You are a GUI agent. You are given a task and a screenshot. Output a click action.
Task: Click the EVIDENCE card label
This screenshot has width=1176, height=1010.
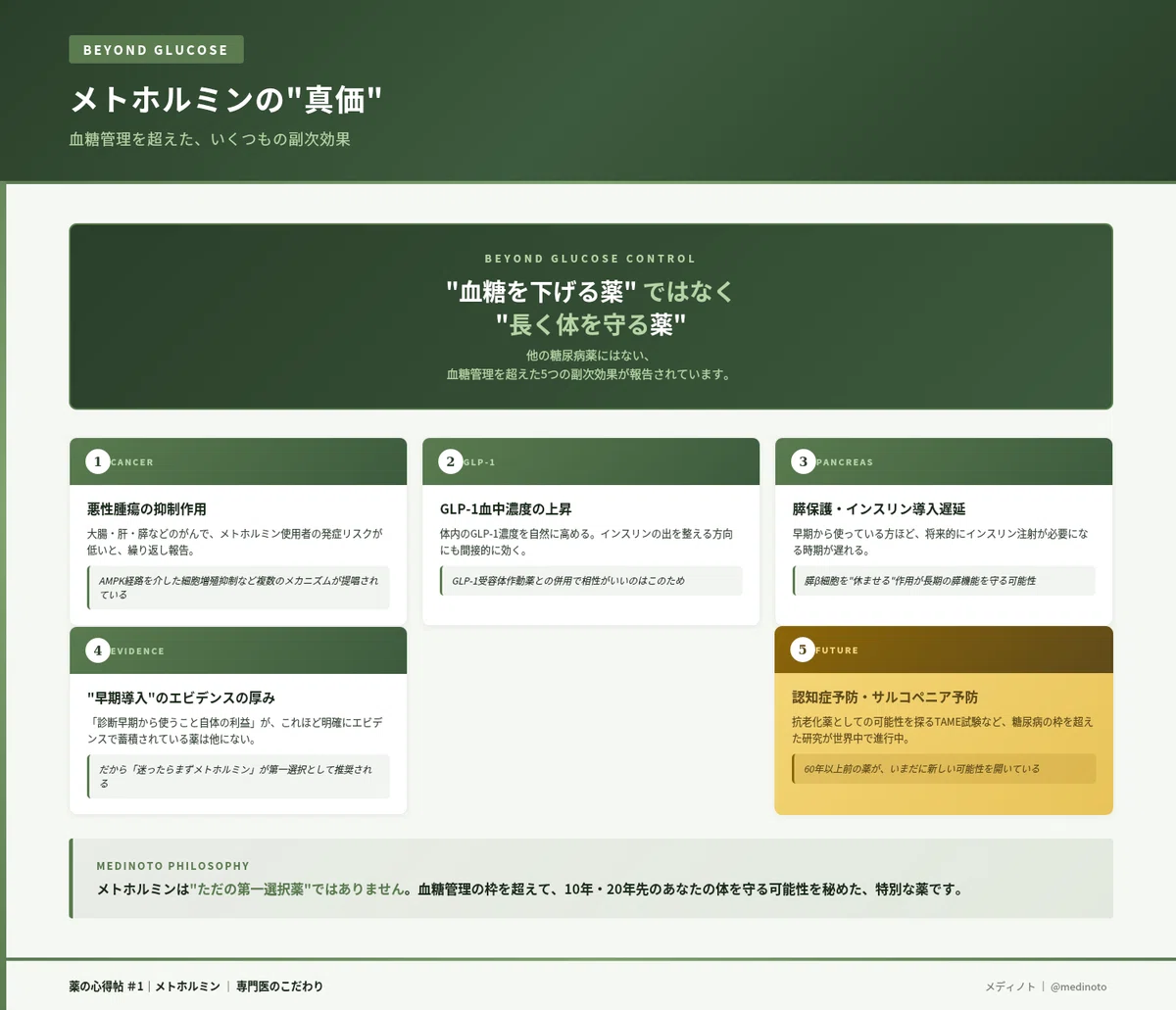tap(138, 651)
